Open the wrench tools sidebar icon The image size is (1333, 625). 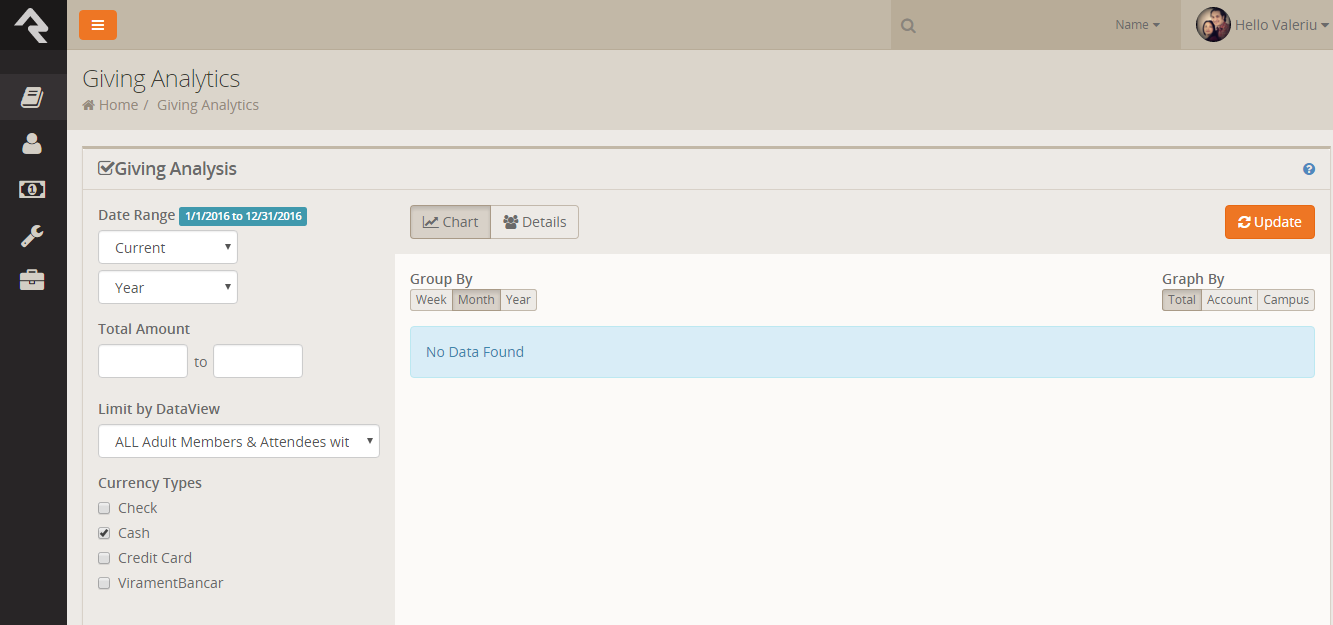point(32,236)
